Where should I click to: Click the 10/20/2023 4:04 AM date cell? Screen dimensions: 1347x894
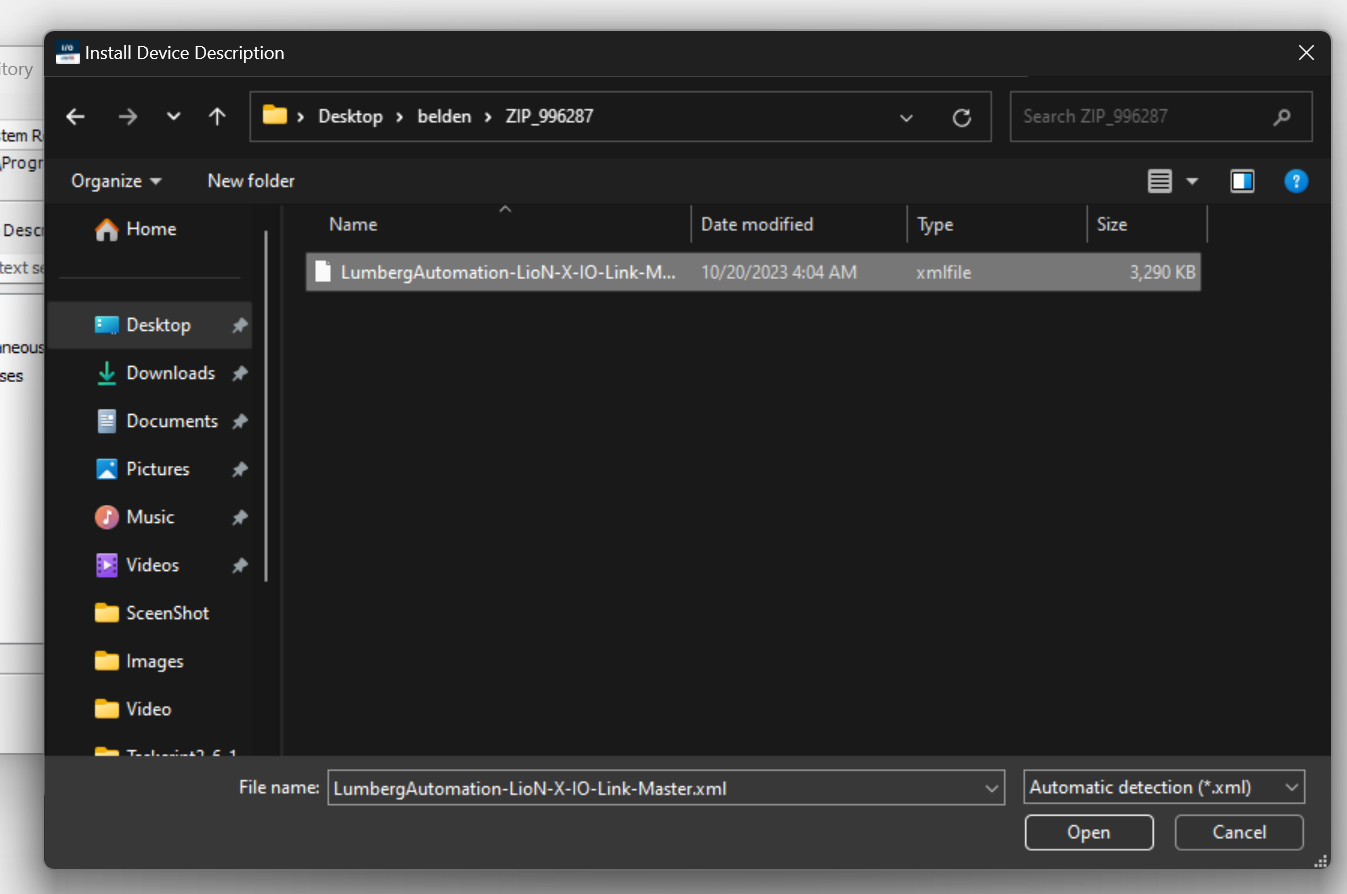(779, 272)
